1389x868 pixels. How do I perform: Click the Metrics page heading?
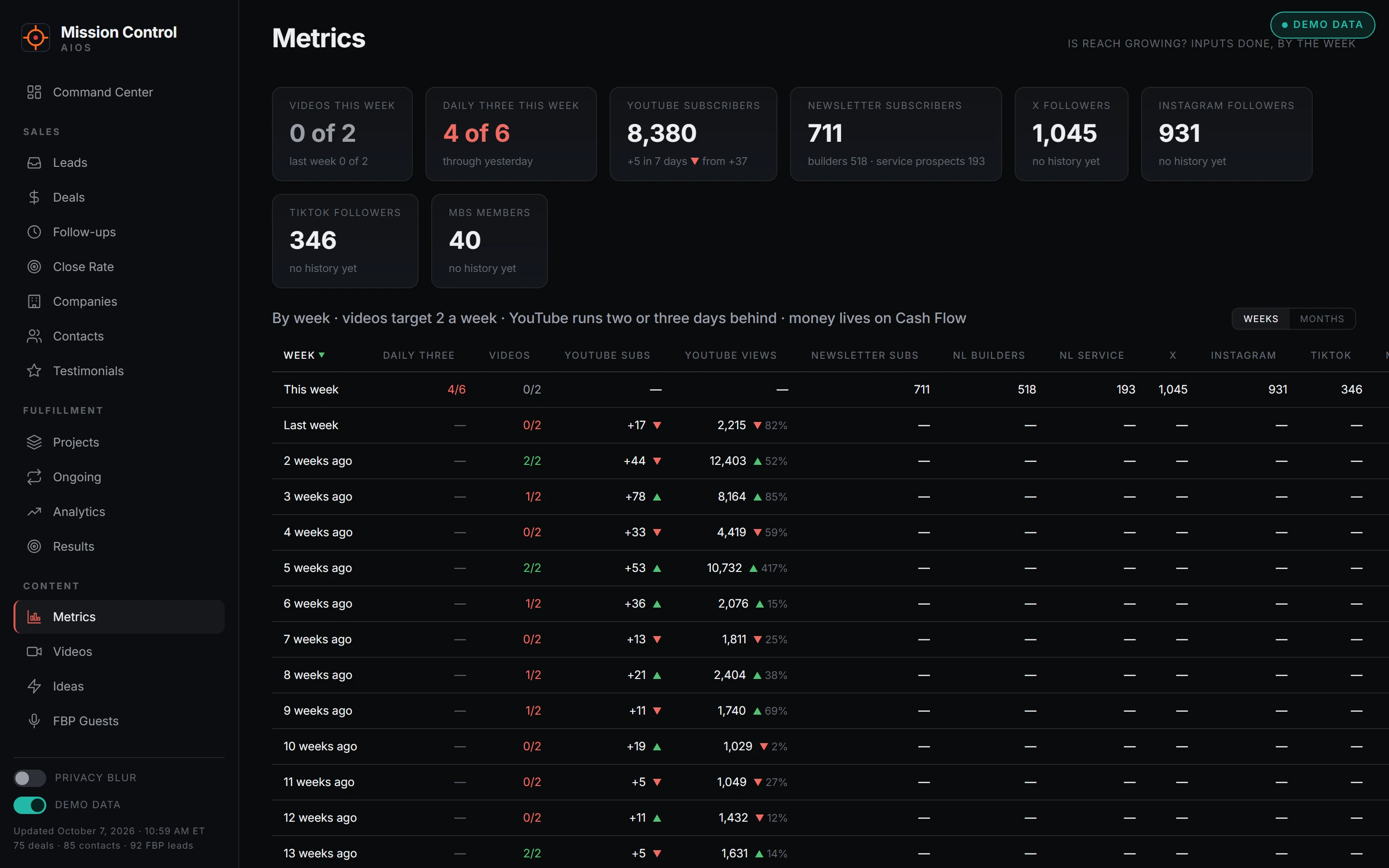tap(318, 39)
